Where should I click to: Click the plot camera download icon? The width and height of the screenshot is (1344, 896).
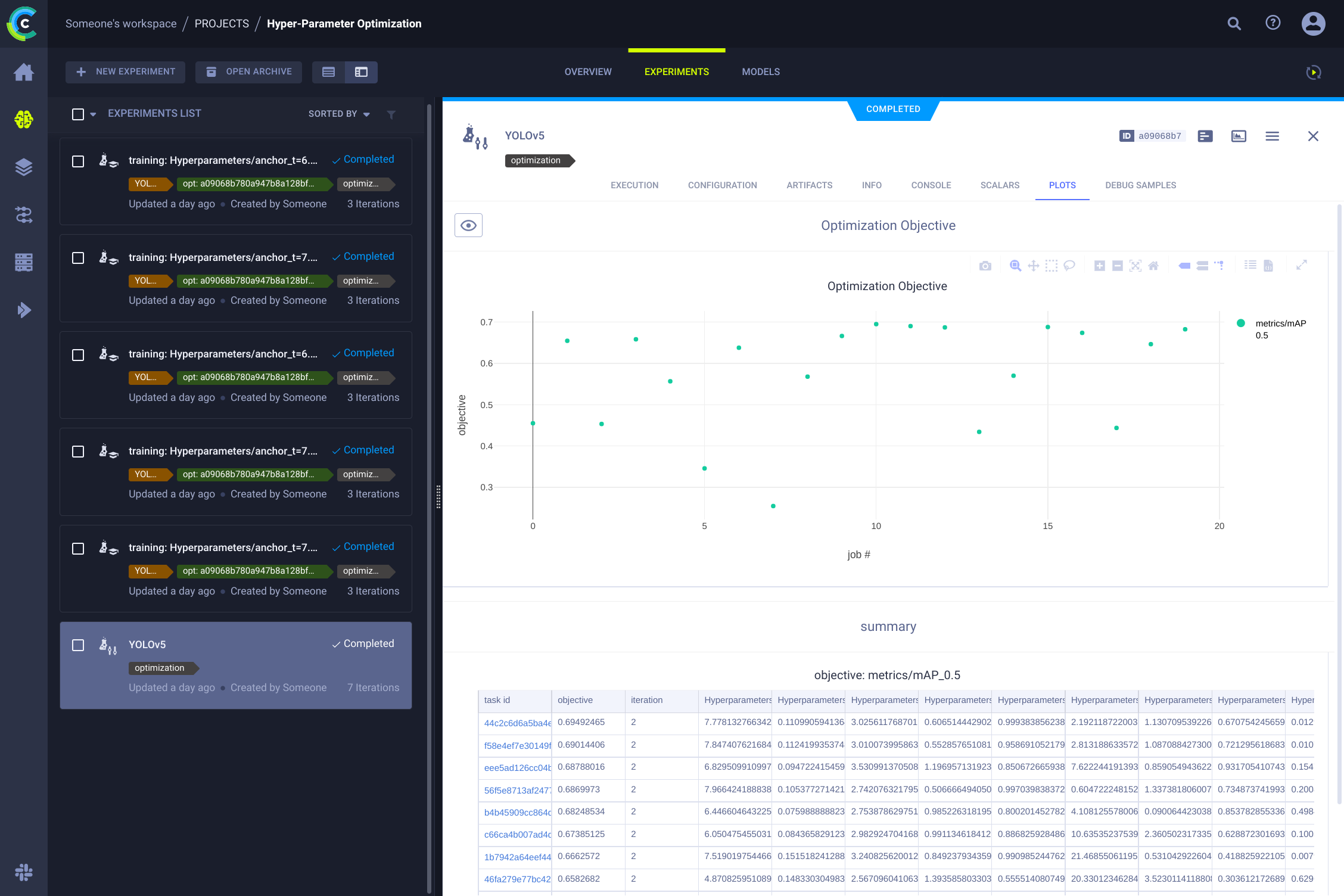coord(985,266)
